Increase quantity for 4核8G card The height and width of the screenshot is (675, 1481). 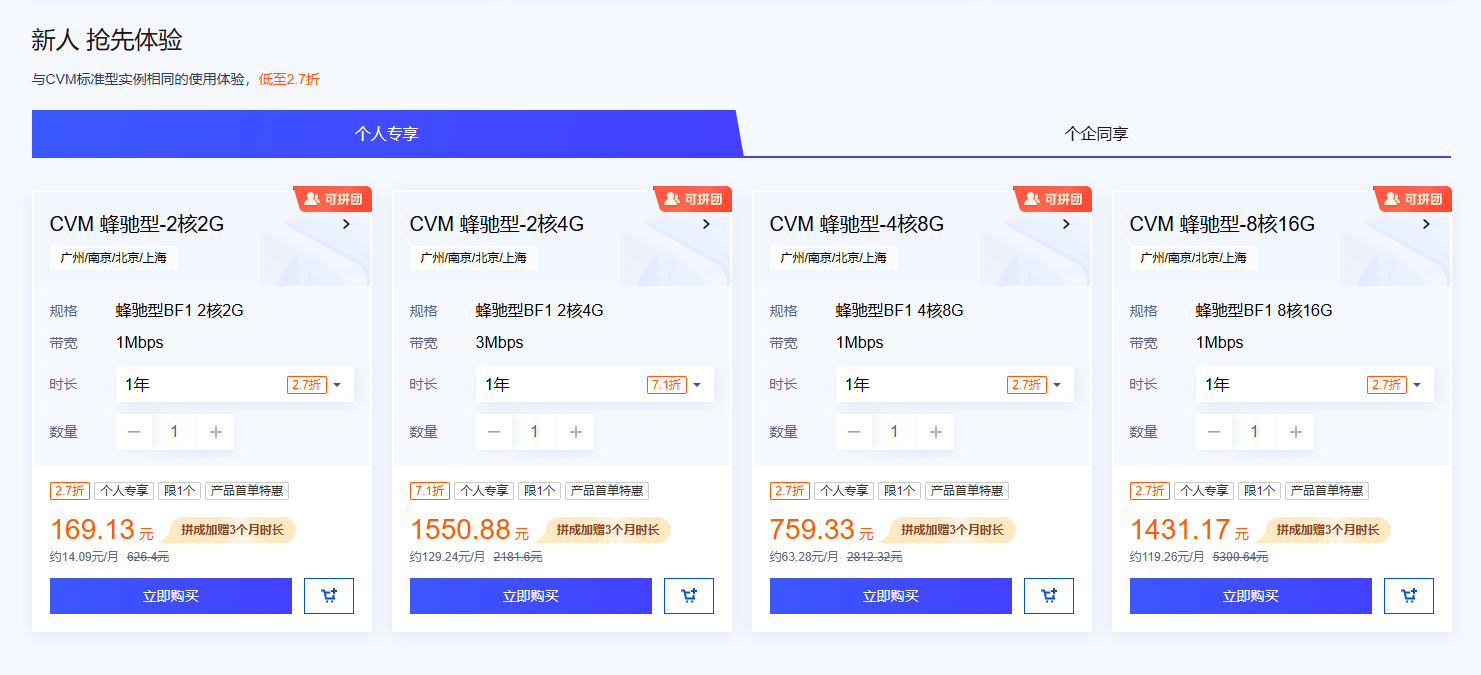point(936,432)
